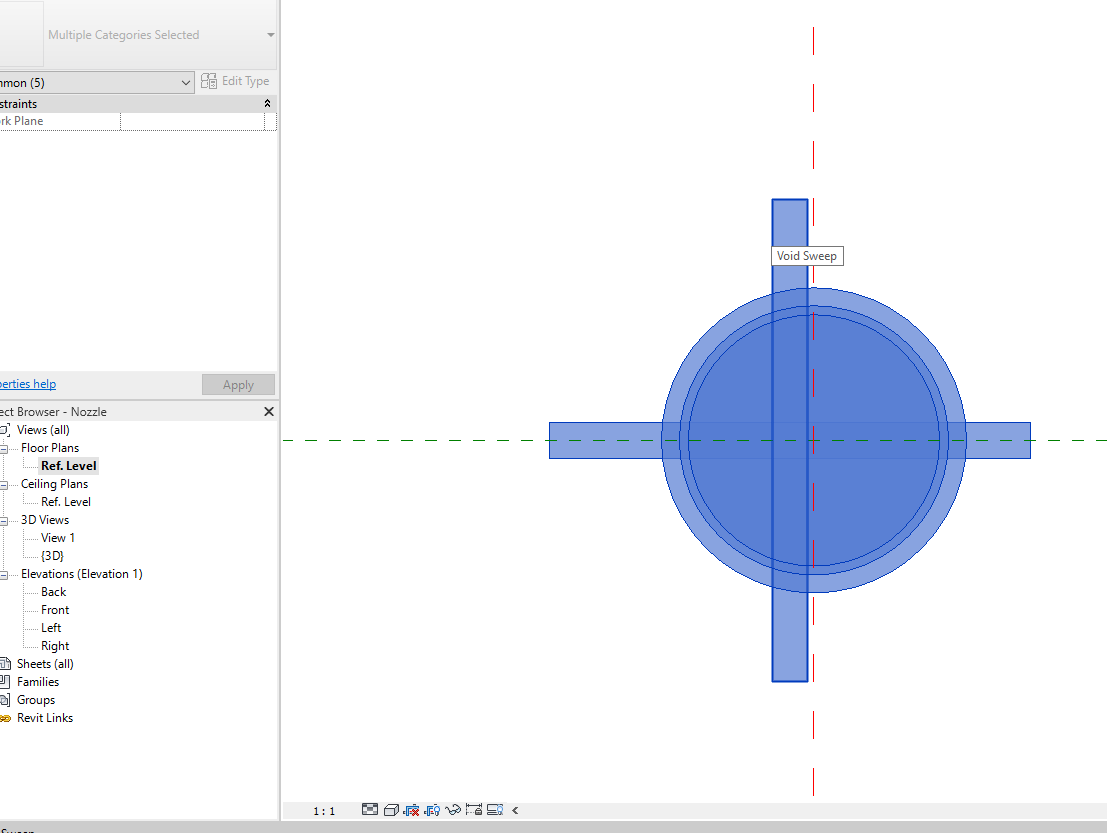Open the 3D view named View 1
The width and height of the screenshot is (1107, 833).
(55, 537)
